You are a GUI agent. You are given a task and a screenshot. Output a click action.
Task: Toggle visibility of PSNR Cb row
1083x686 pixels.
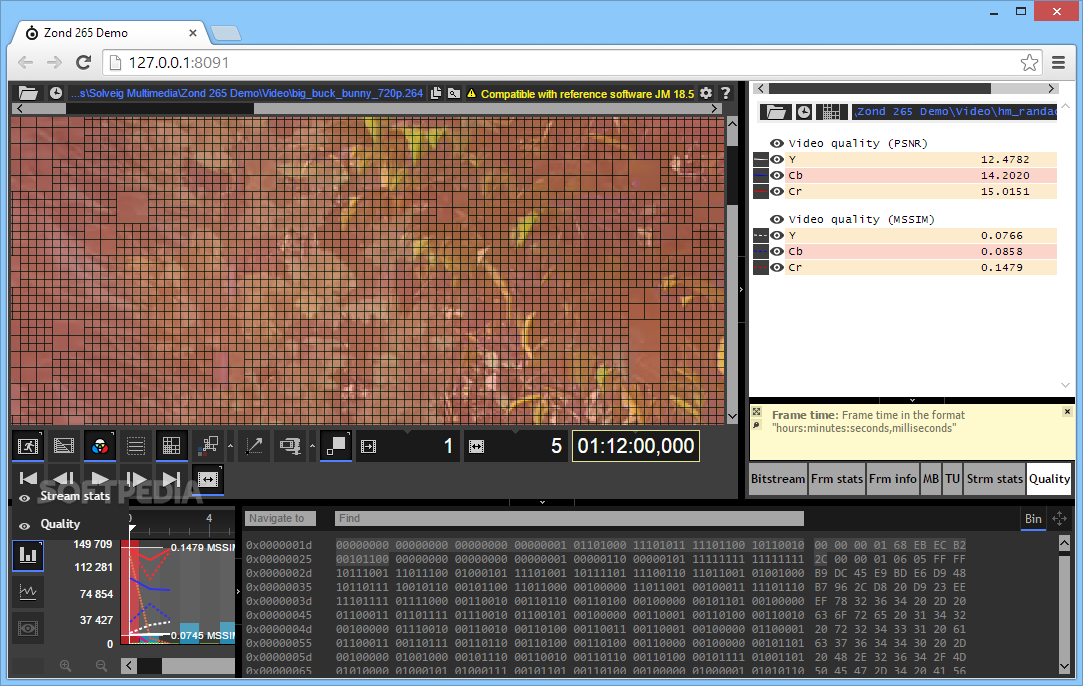[777, 175]
